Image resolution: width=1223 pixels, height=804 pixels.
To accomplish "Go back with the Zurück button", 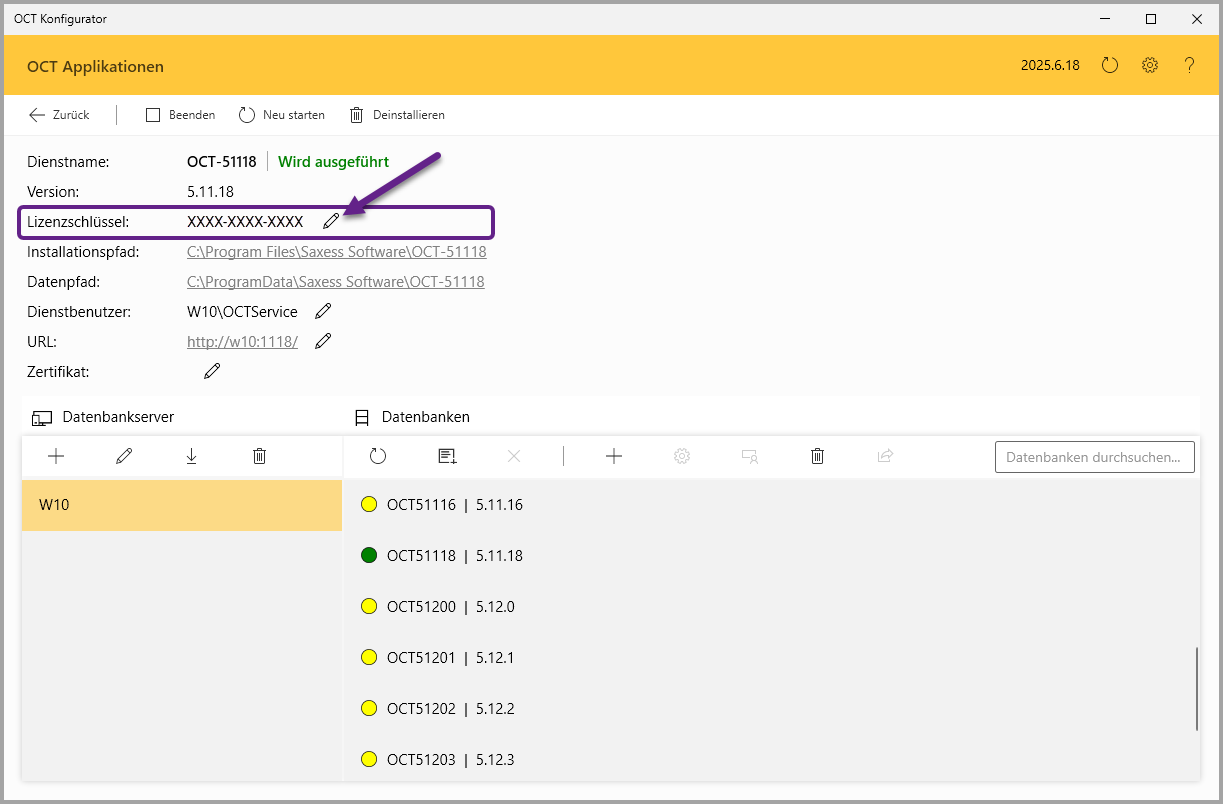I will pyautogui.click(x=59, y=115).
